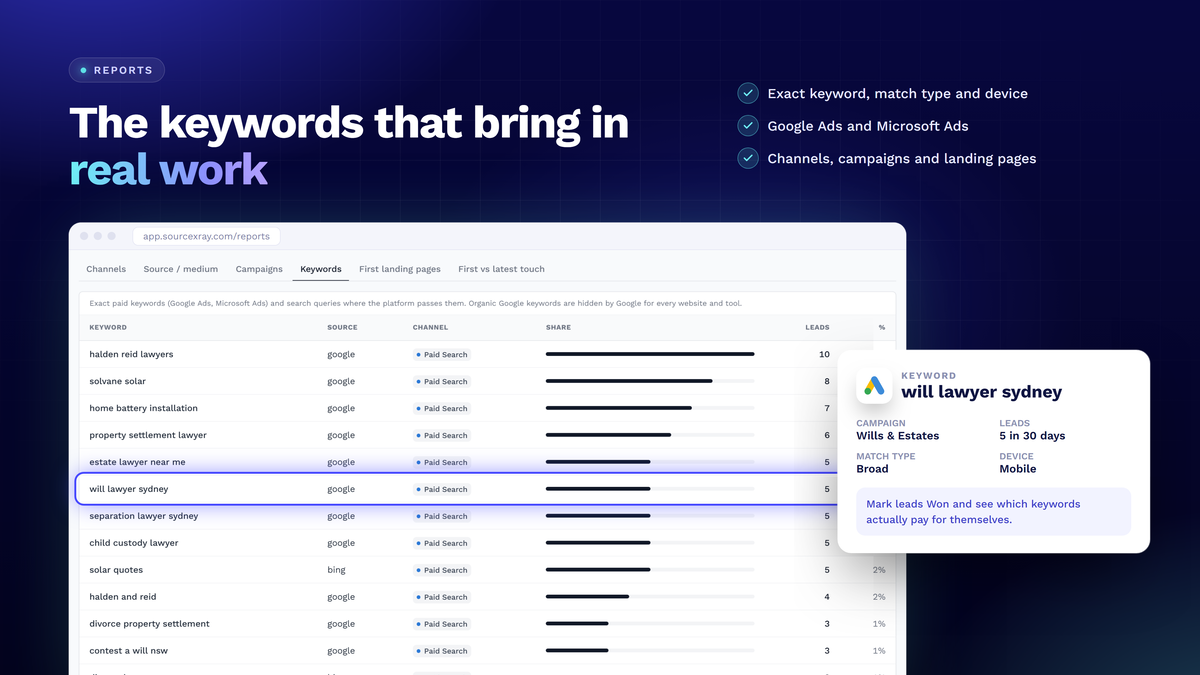Image resolution: width=1200 pixels, height=675 pixels.
Task: Sort by the SOURCE column header
Action: (342, 327)
